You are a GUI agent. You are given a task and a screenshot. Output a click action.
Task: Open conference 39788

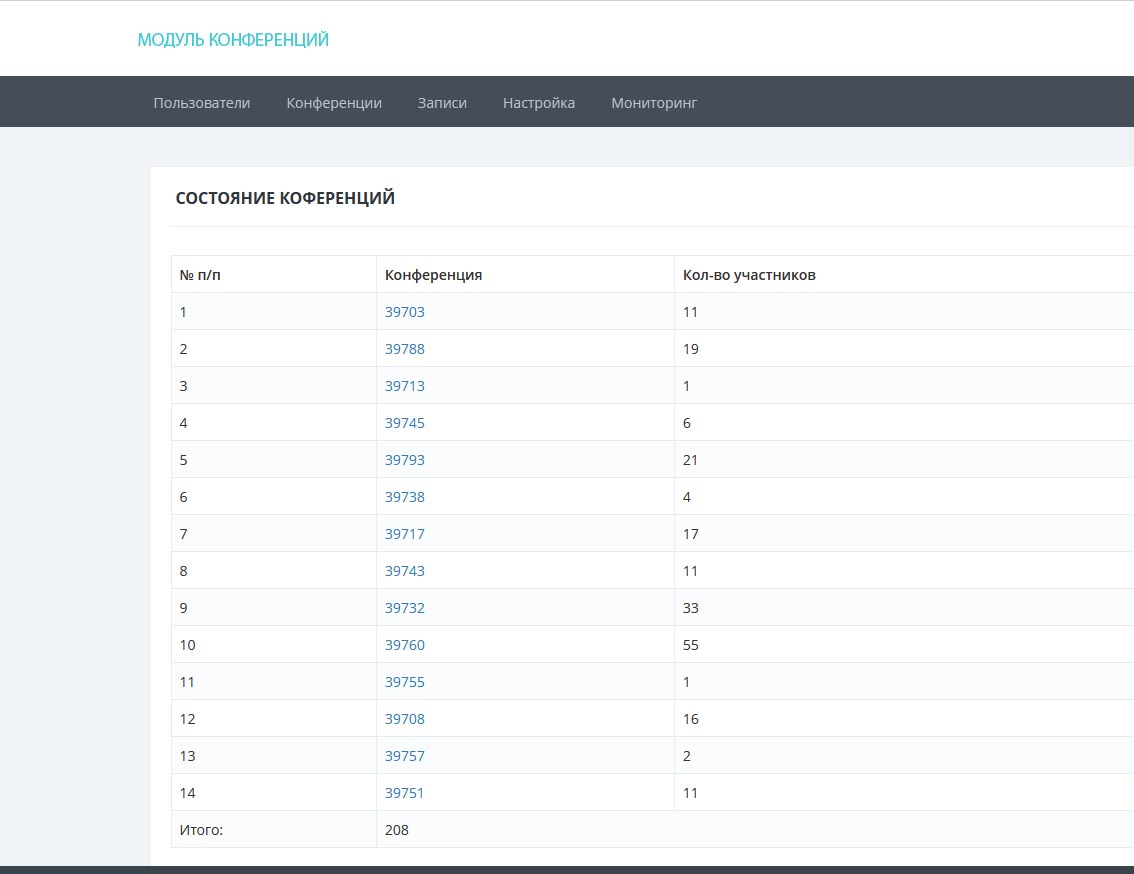point(404,349)
